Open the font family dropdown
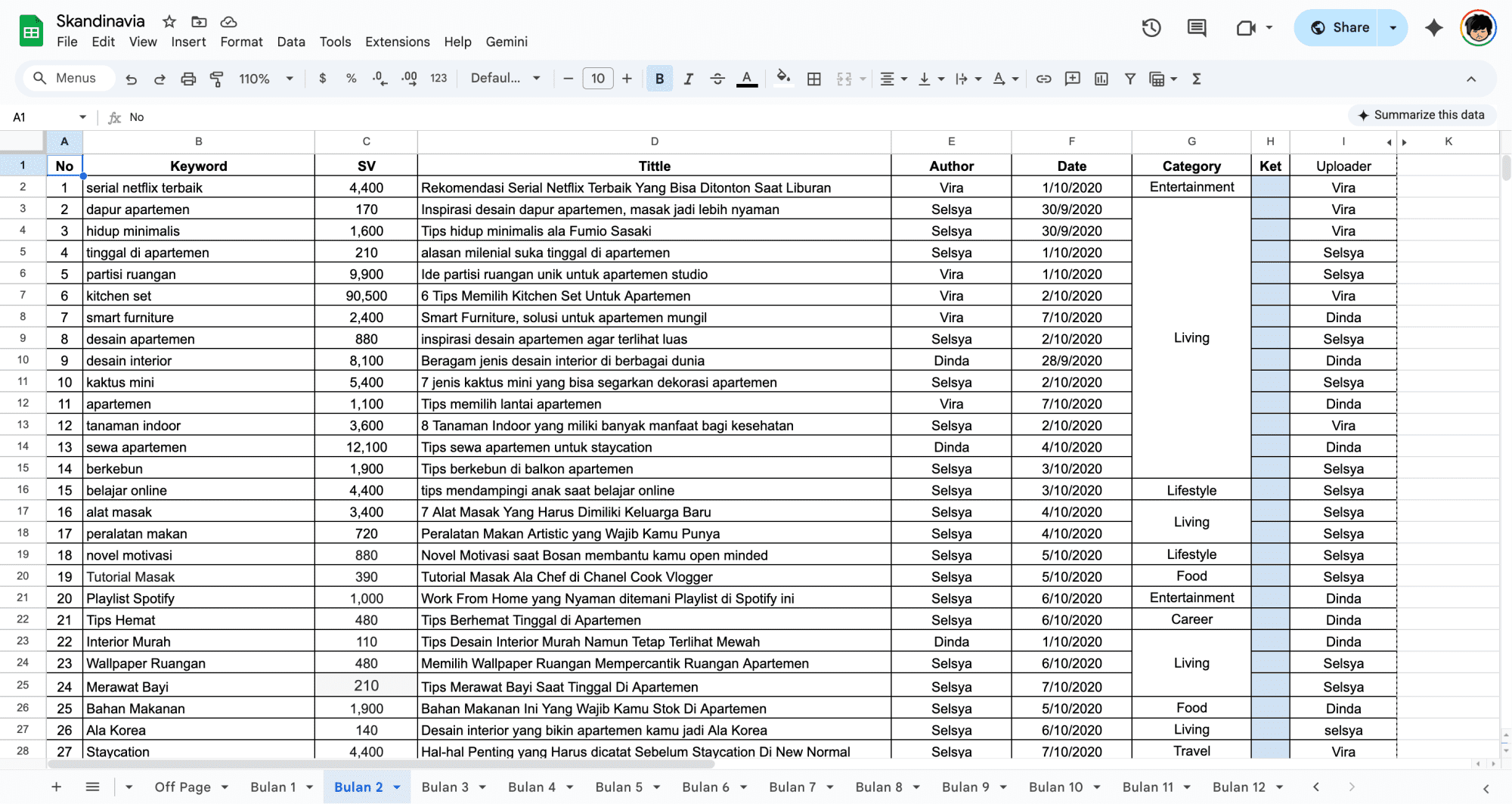 (x=505, y=79)
